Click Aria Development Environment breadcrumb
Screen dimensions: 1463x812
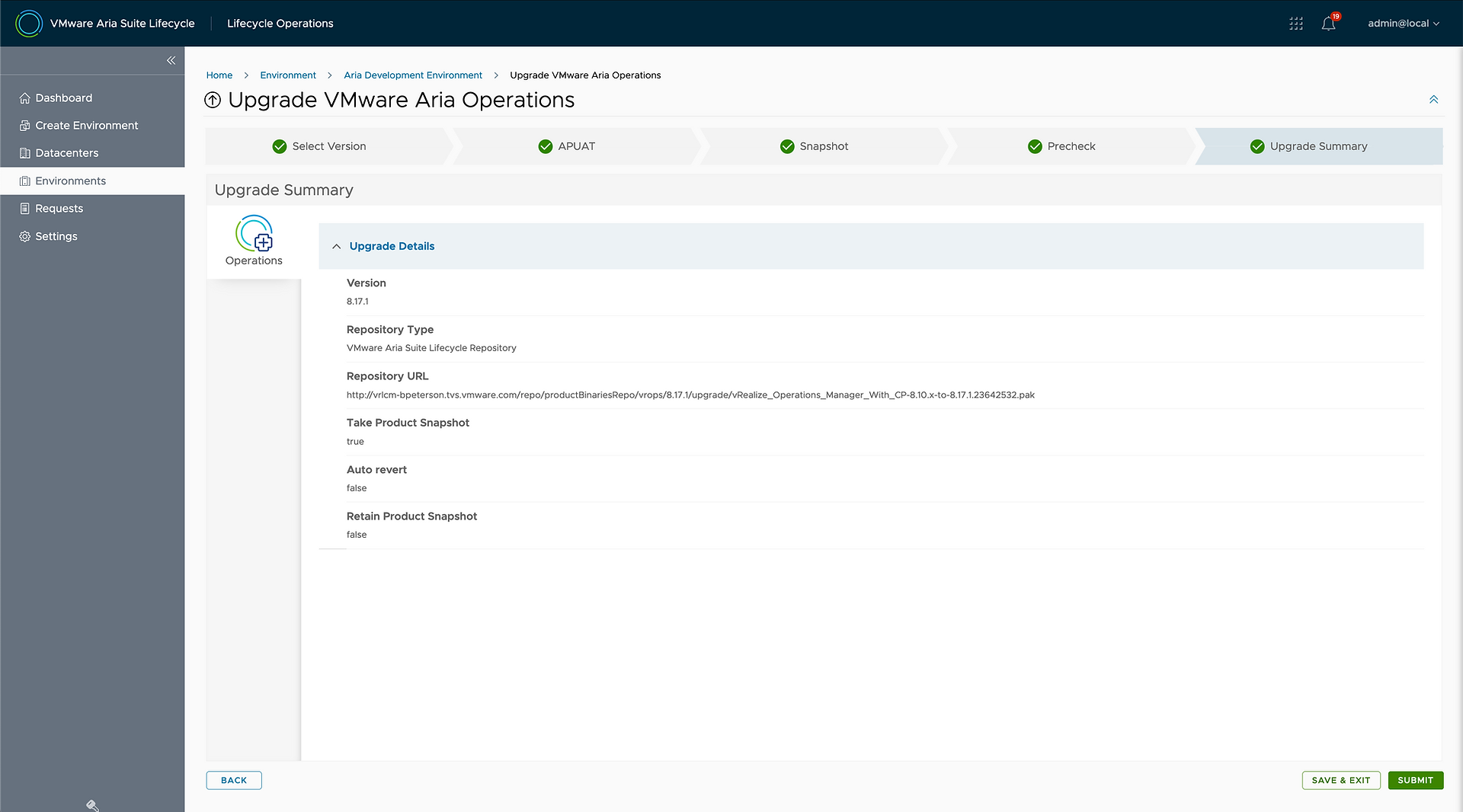pyautogui.click(x=413, y=75)
